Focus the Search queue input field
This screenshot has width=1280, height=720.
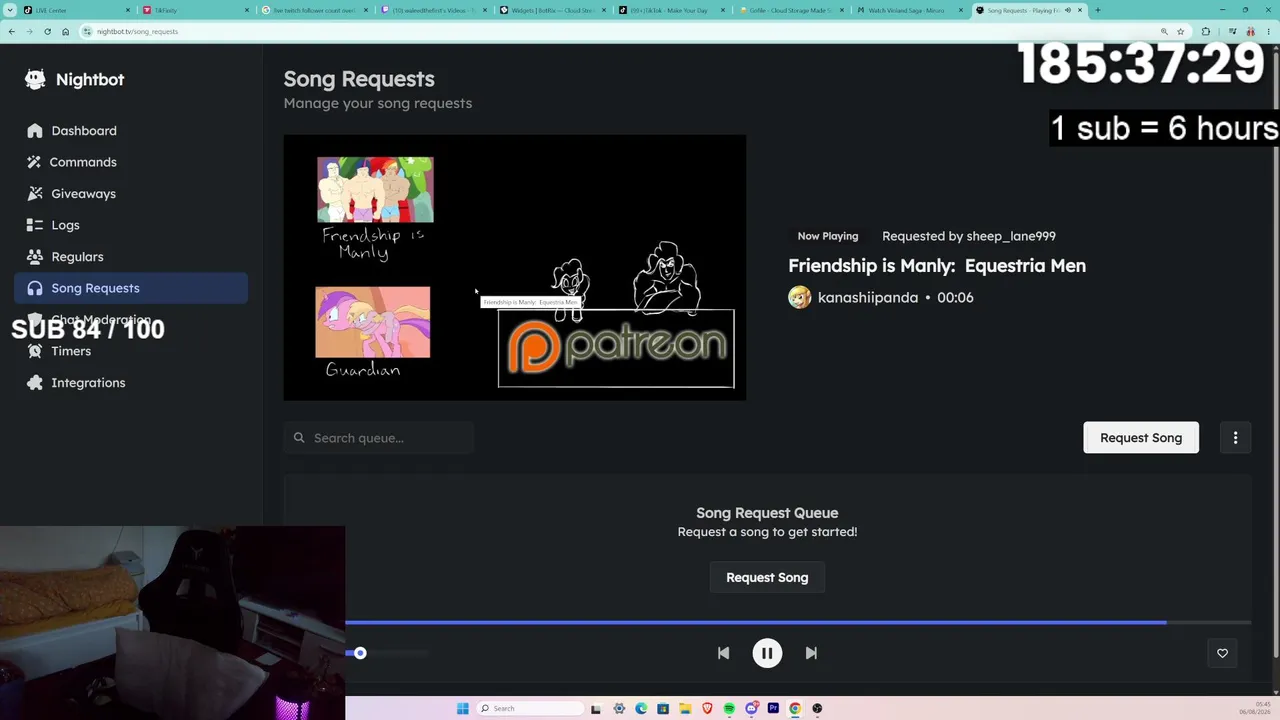[x=379, y=438]
